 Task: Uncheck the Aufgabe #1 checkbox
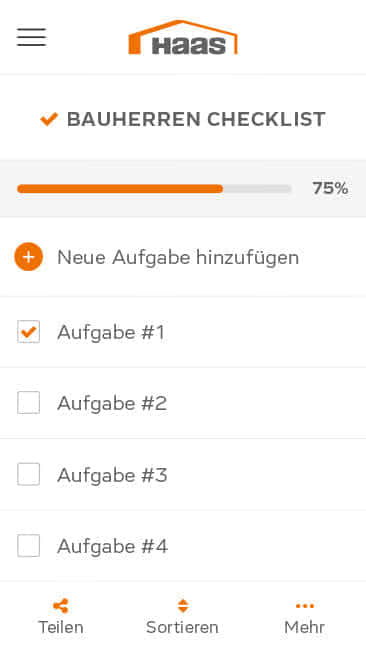click(x=29, y=332)
